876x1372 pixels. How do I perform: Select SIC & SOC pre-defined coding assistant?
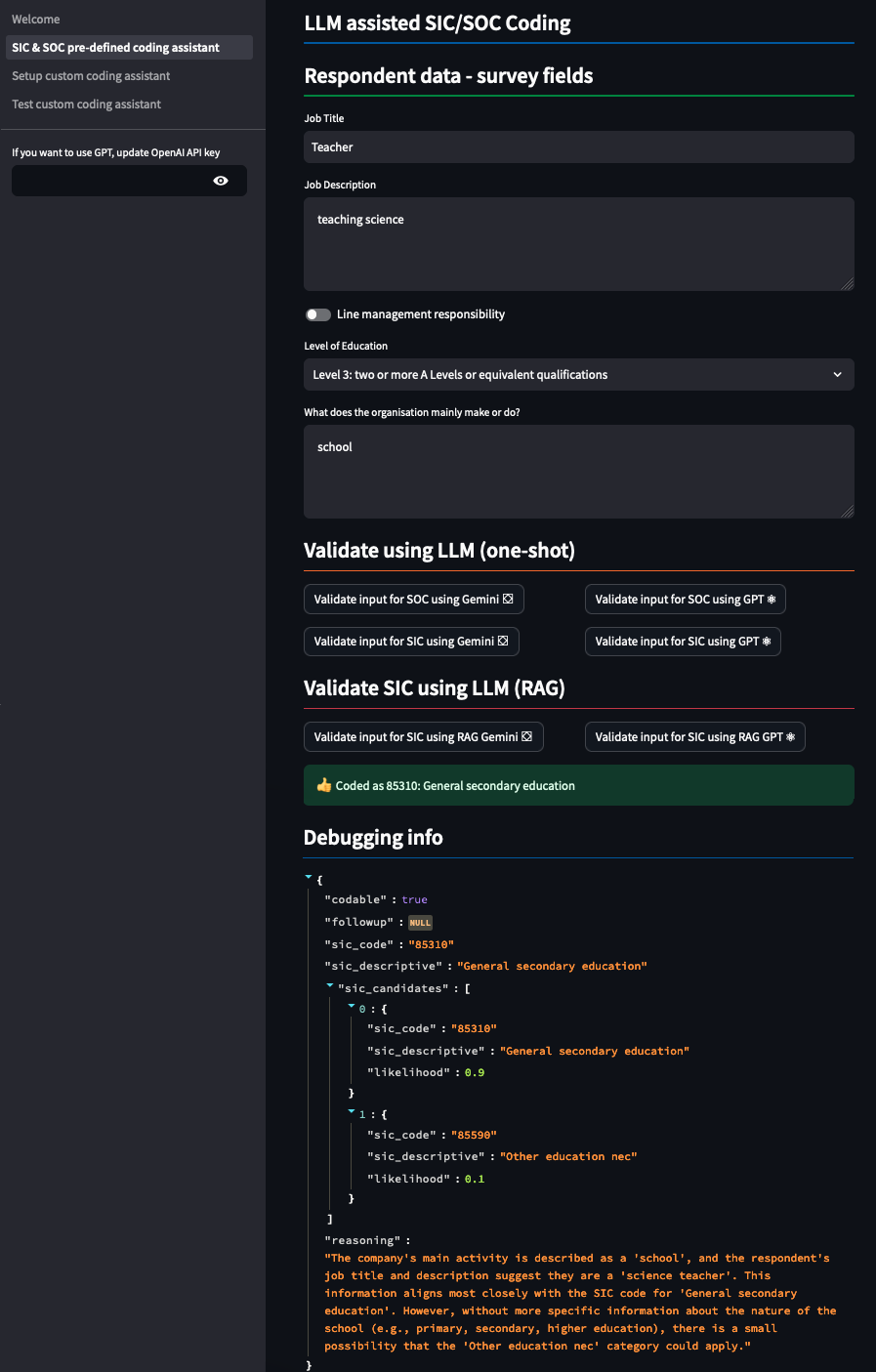[x=115, y=48]
